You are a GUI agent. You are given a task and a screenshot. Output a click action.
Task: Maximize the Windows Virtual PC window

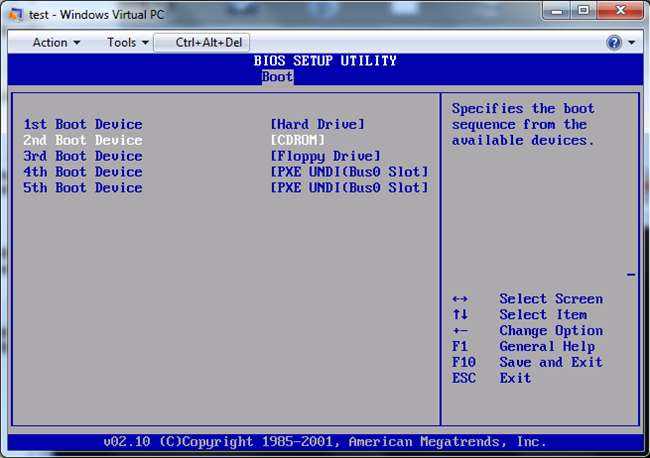583,11
